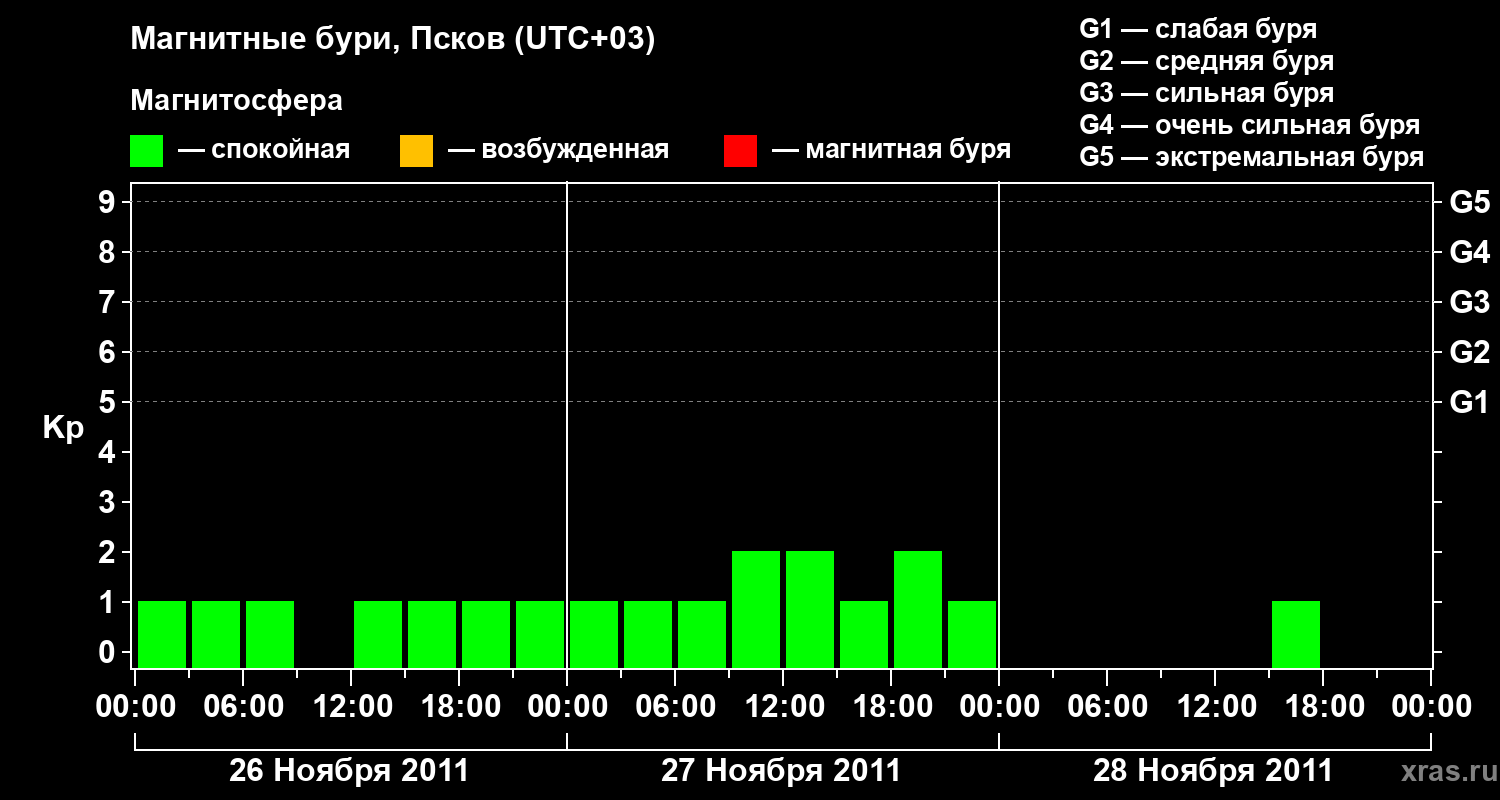Image resolution: width=1500 pixels, height=800 pixels.
Task: Click the '— спокойная' legend label
Action: (264, 150)
